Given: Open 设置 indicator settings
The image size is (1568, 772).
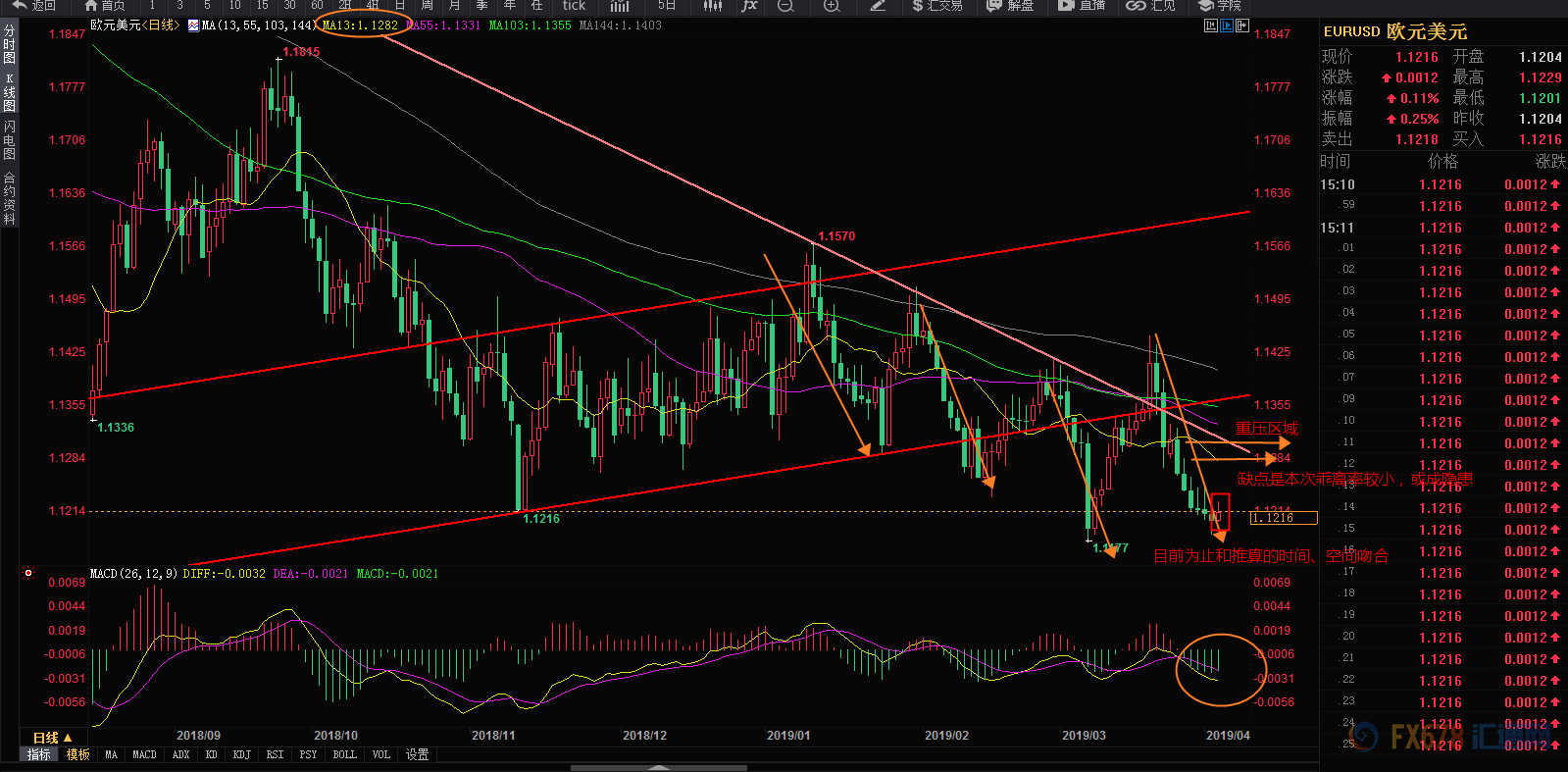Looking at the screenshot, I should pyautogui.click(x=418, y=754).
